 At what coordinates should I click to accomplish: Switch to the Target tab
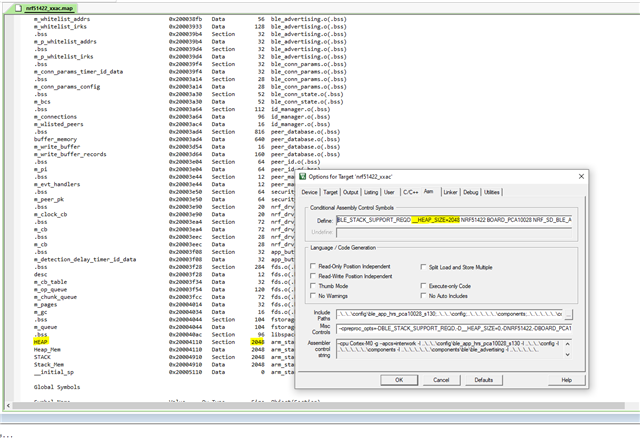point(330,192)
